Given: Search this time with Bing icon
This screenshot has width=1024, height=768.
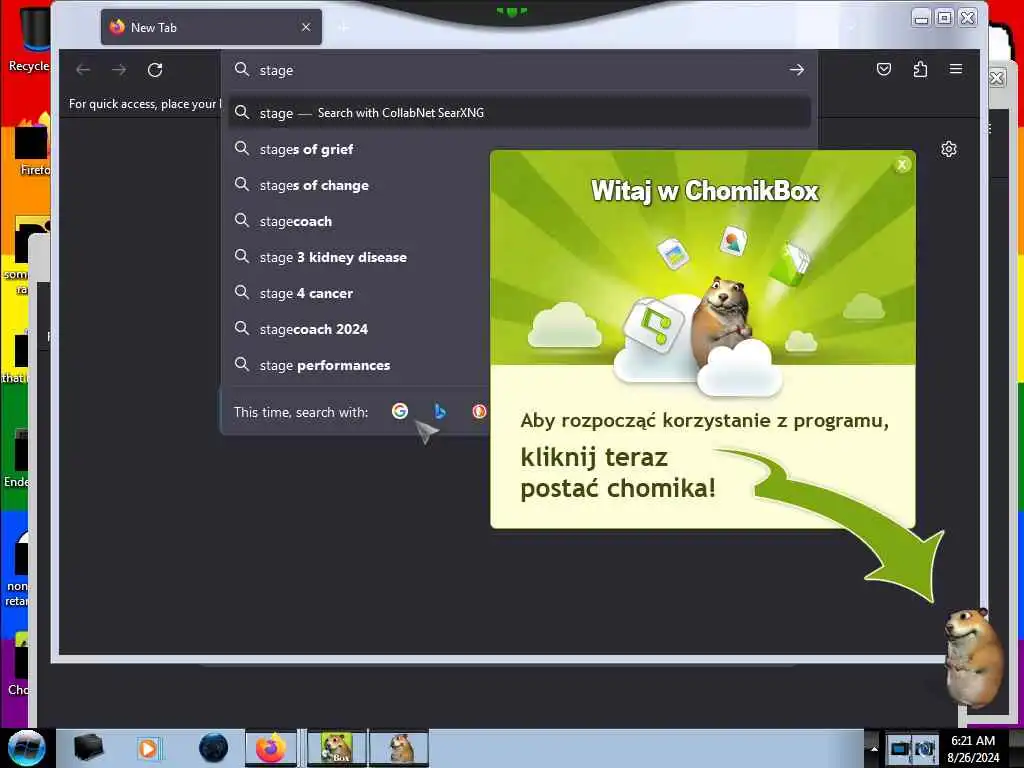Looking at the screenshot, I should (440, 411).
